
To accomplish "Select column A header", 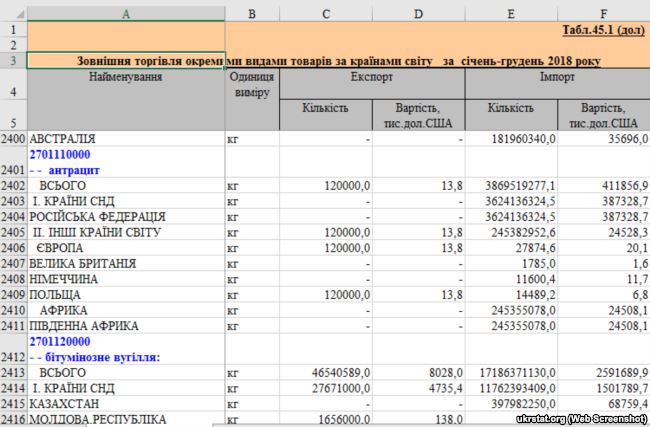I will 126,14.
